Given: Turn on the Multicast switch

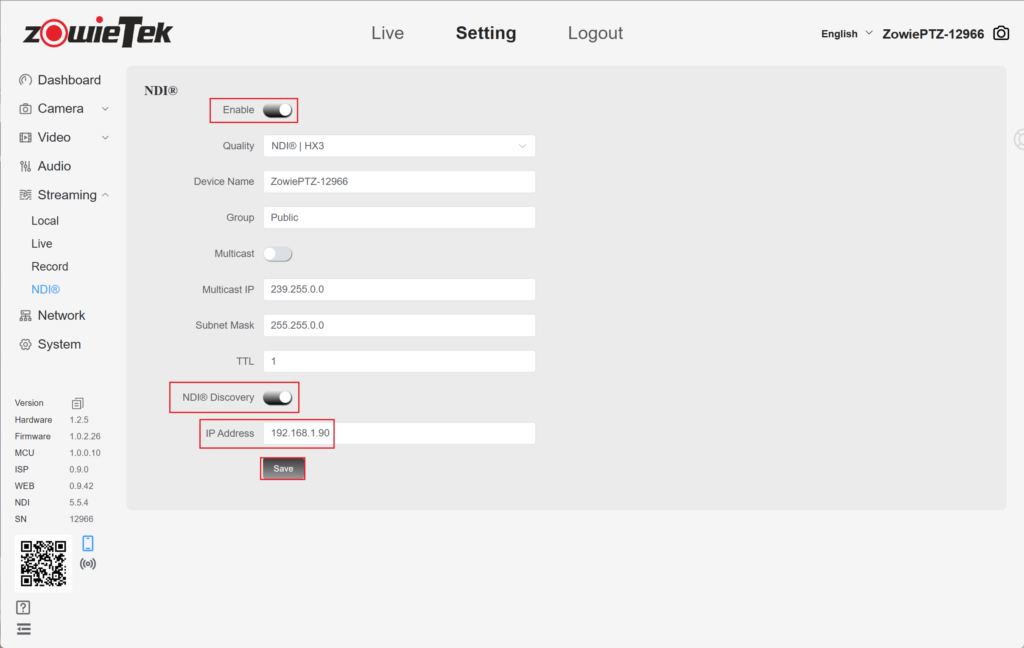Looking at the screenshot, I should (x=278, y=254).
